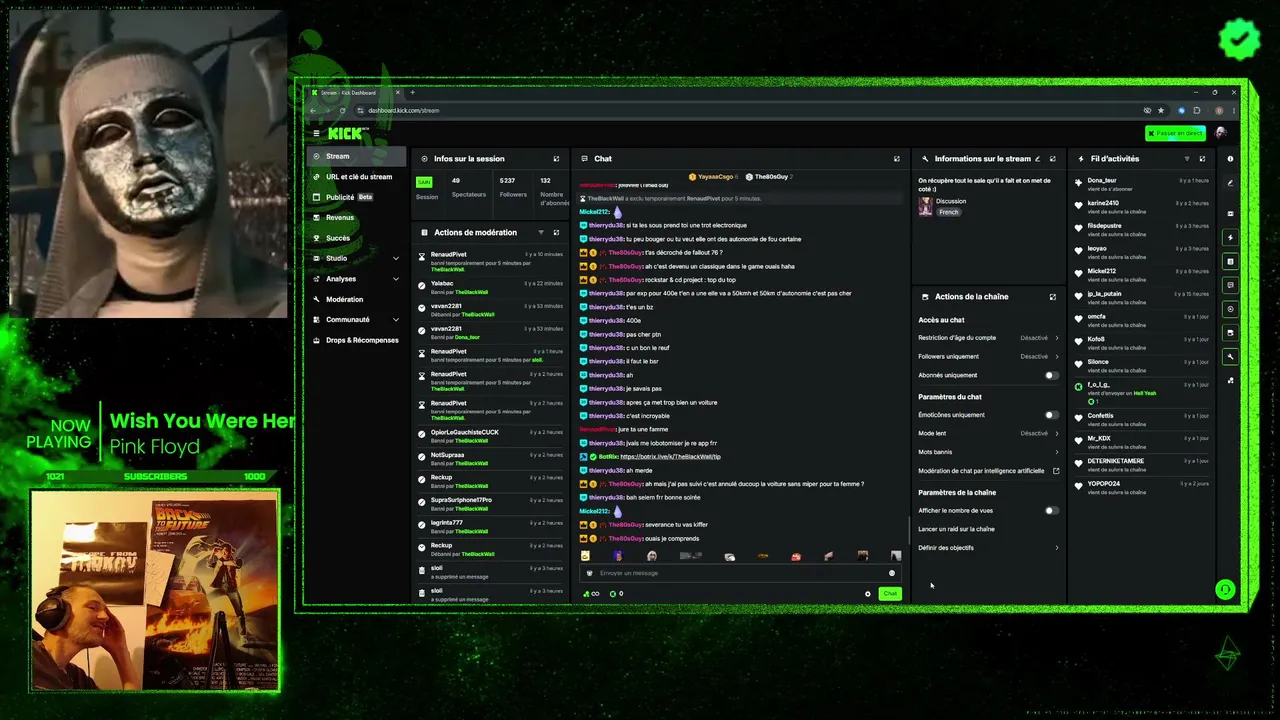Screen dimensions: 1280x720
Task: Expand the Informations sur le stream panel
Action: point(1052,159)
